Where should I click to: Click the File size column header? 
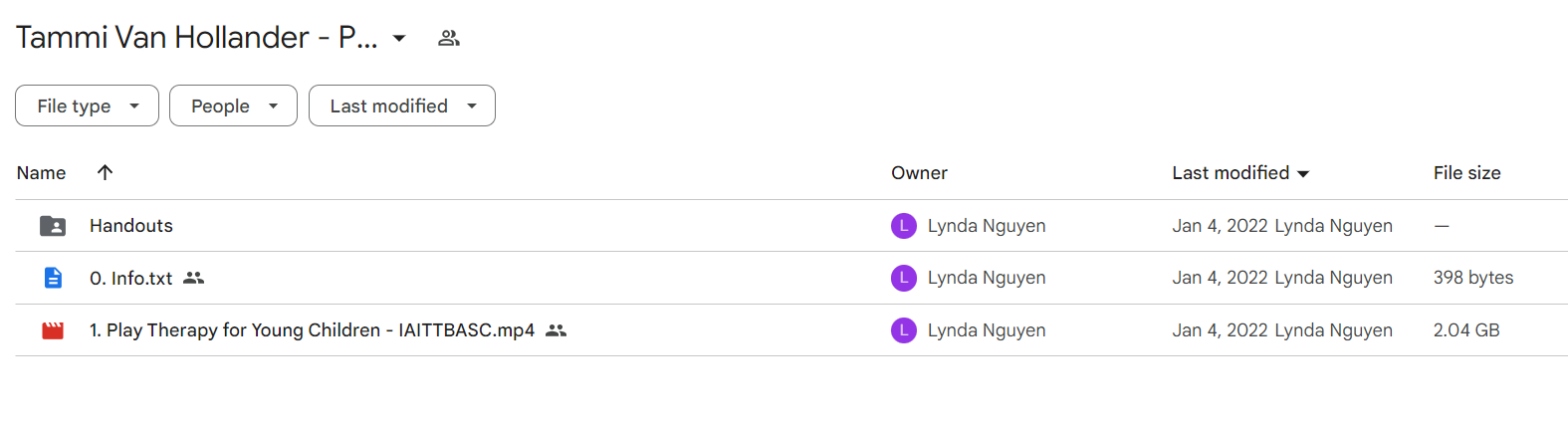click(x=1466, y=172)
